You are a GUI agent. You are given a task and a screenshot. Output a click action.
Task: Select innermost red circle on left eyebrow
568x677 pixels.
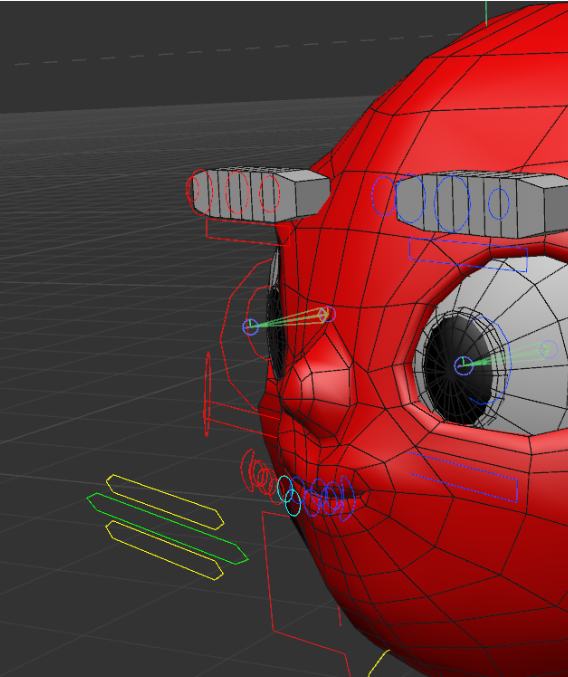click(270, 193)
